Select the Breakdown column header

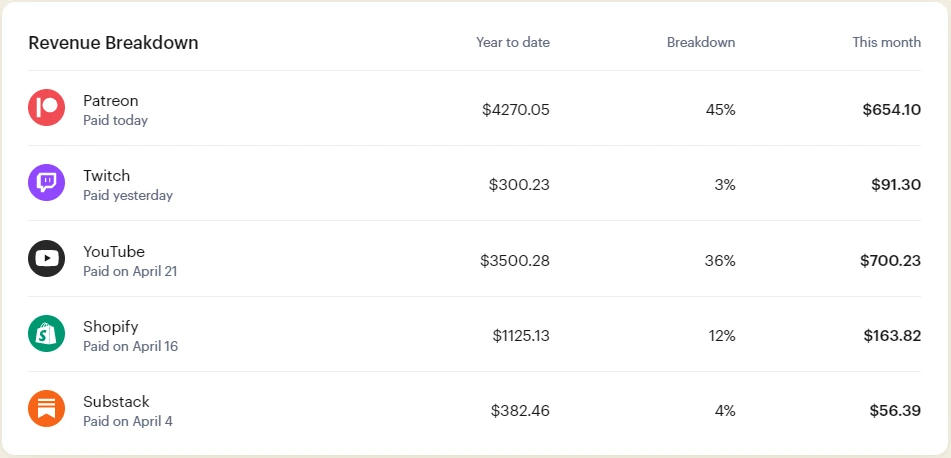pyautogui.click(x=700, y=42)
